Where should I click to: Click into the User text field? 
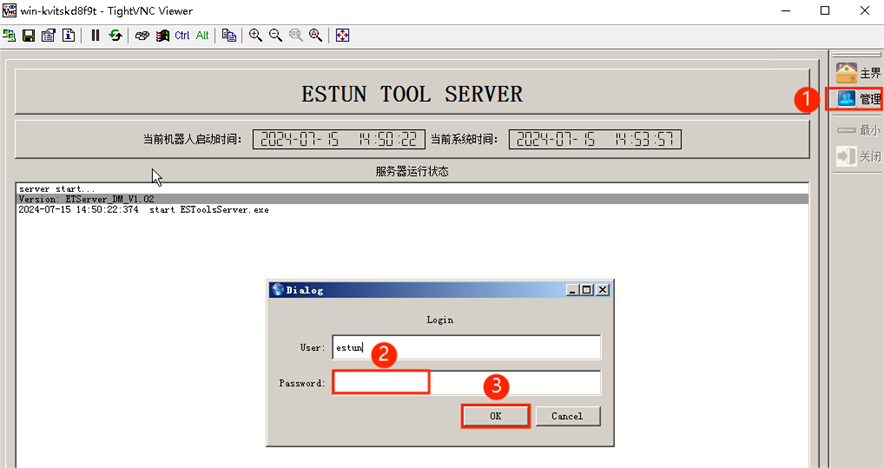click(466, 347)
